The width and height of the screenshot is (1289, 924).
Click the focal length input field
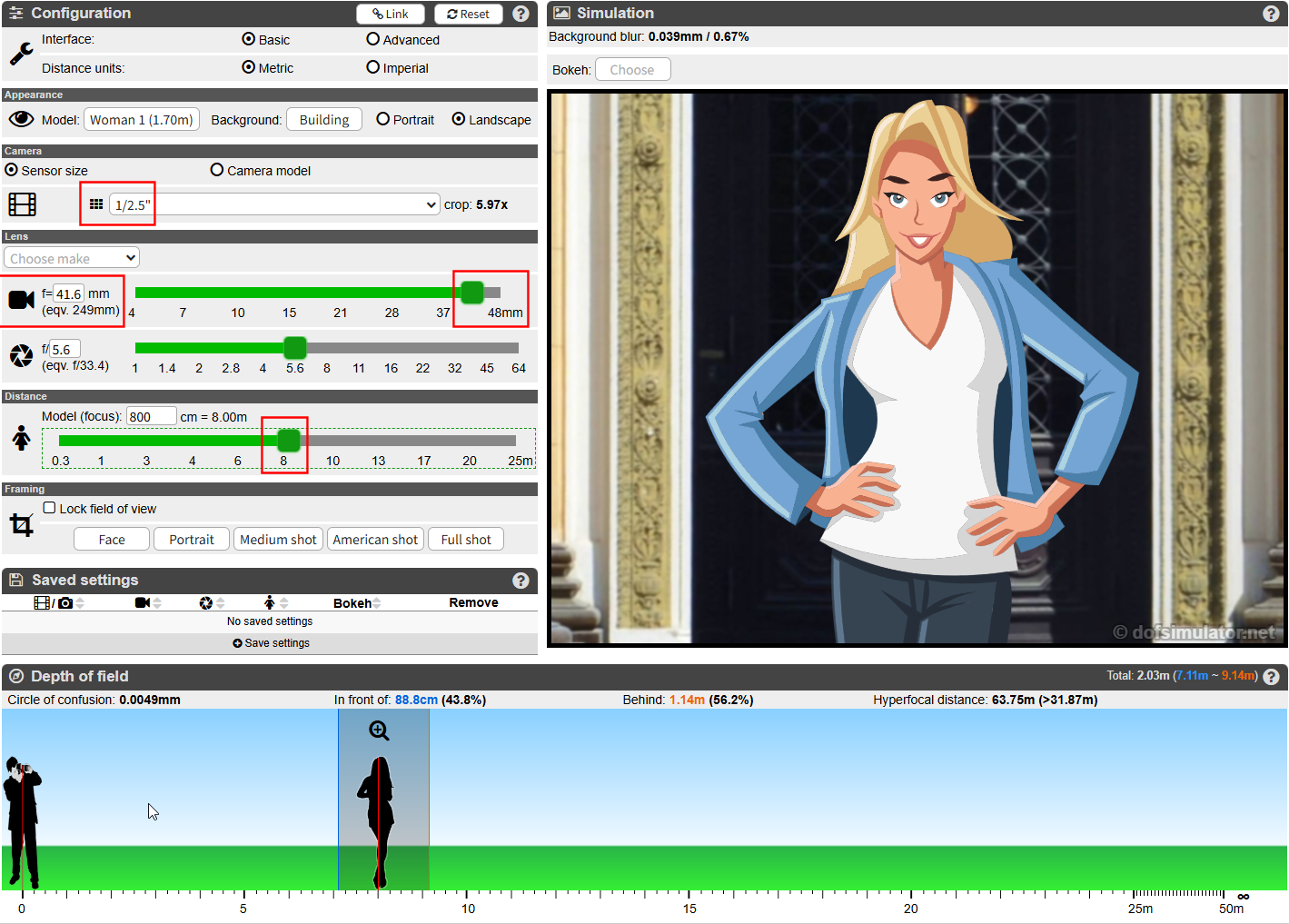point(68,293)
